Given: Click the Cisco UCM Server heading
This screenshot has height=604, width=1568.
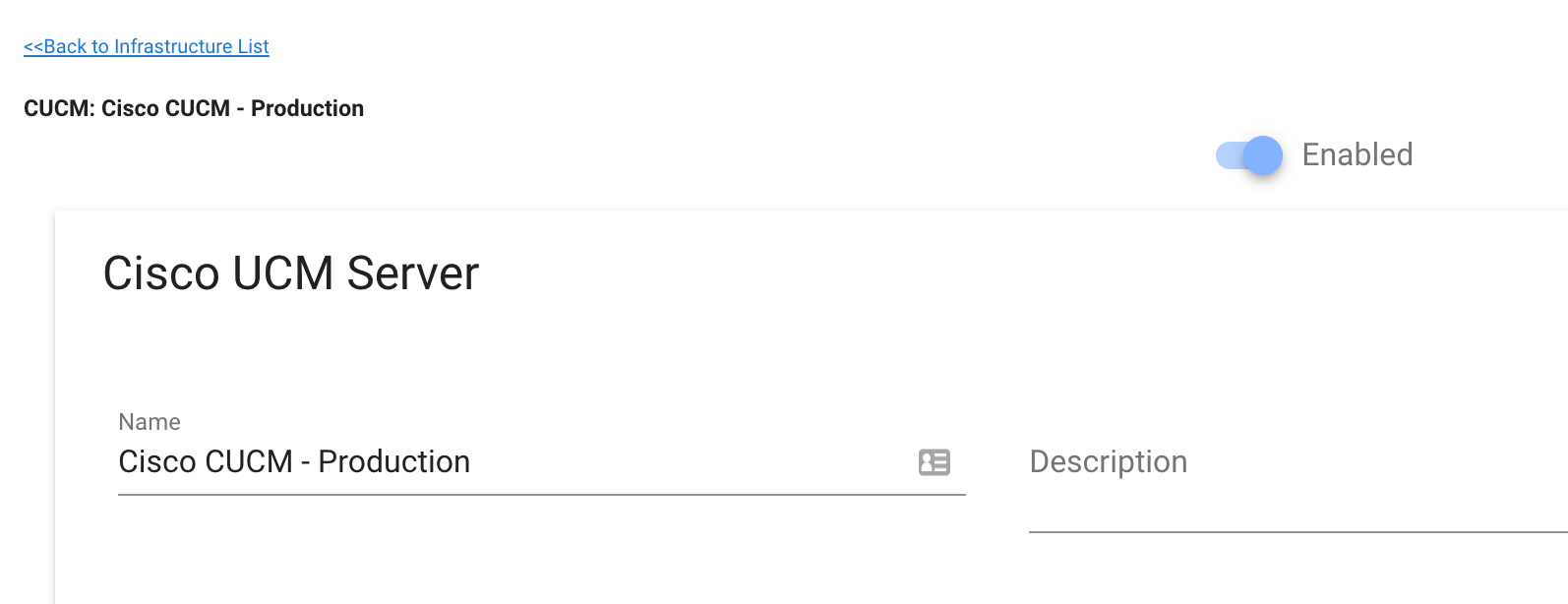Looking at the screenshot, I should coord(291,272).
